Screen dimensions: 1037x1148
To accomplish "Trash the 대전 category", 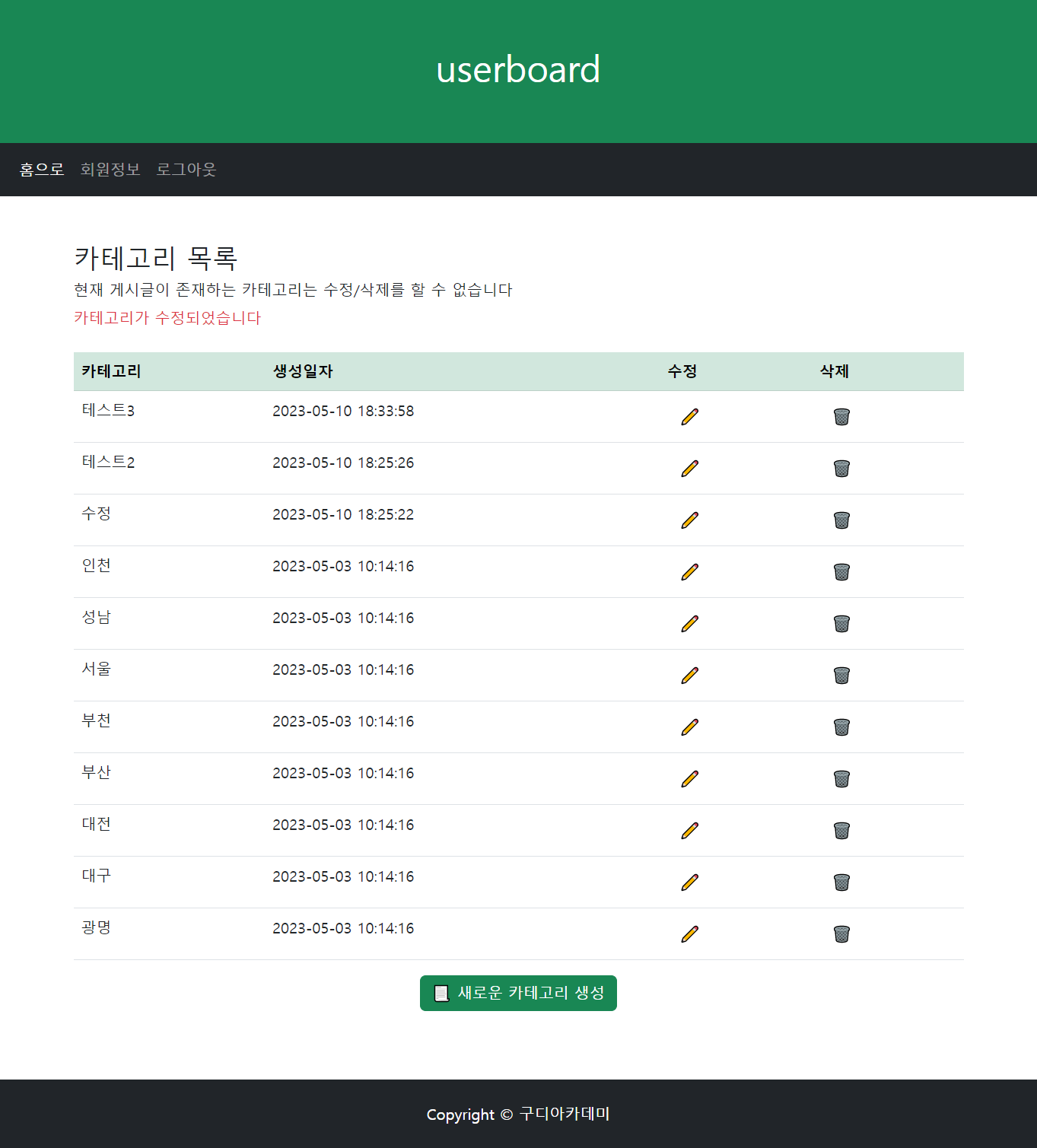I will coord(841,830).
